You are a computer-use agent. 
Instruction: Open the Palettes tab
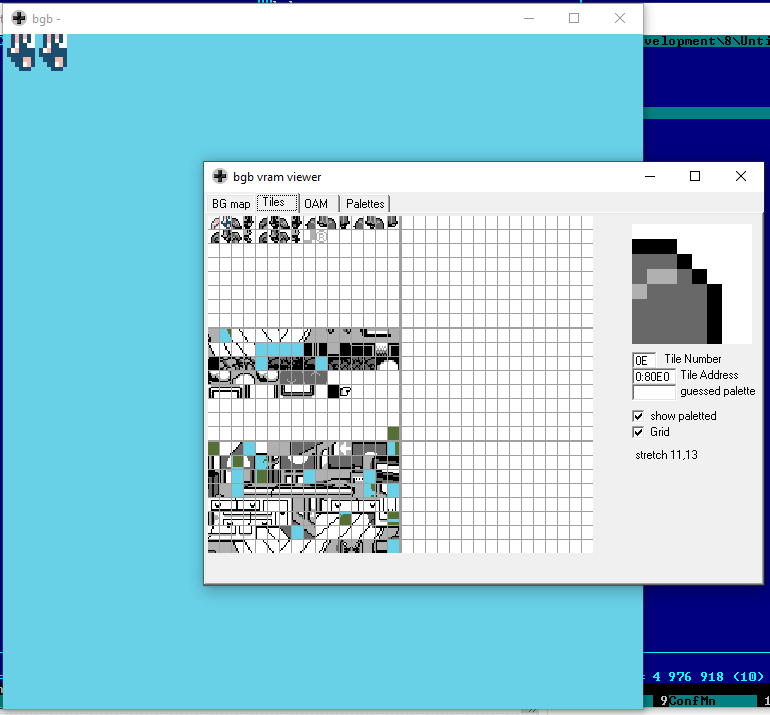365,204
